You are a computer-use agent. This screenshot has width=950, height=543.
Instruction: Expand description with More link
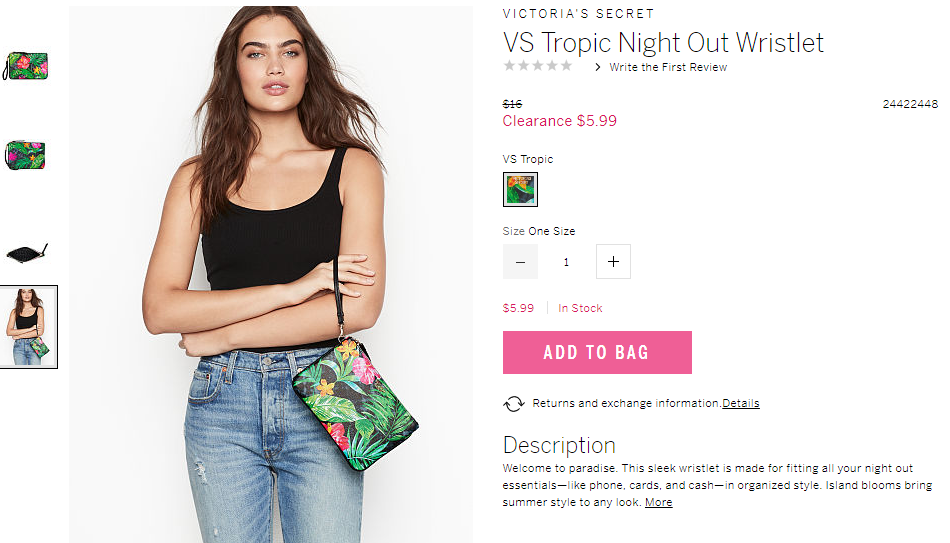(659, 502)
